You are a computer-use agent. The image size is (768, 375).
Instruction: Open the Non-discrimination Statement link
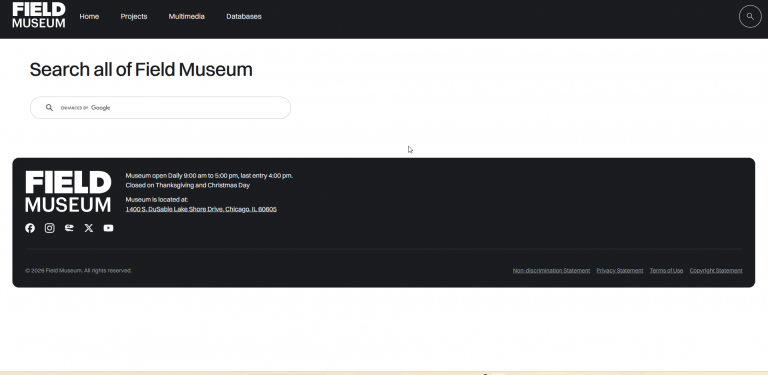click(551, 271)
